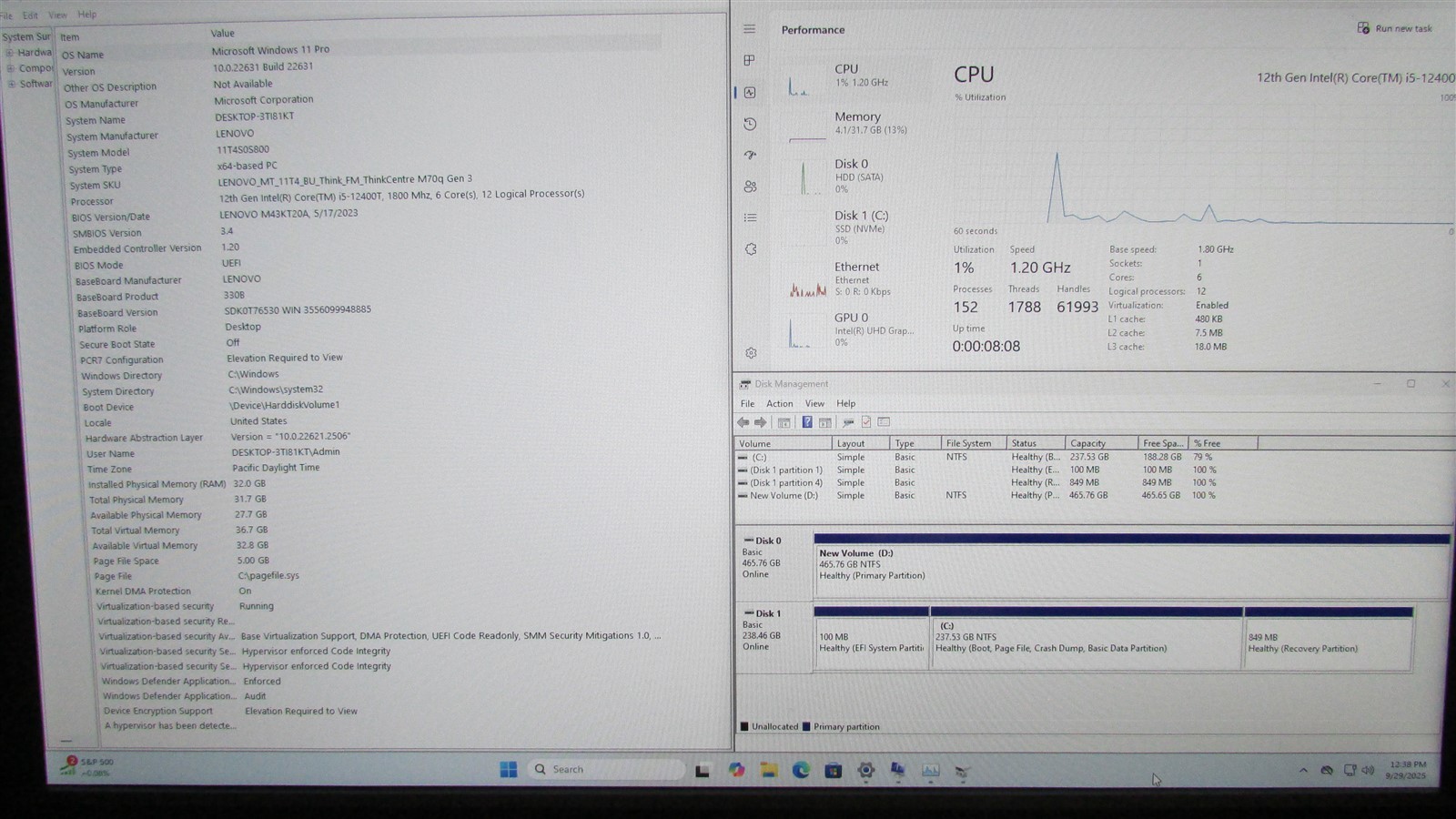Open the Action menu in Disk Management
Viewport: 1456px width, 819px height.
pos(779,404)
